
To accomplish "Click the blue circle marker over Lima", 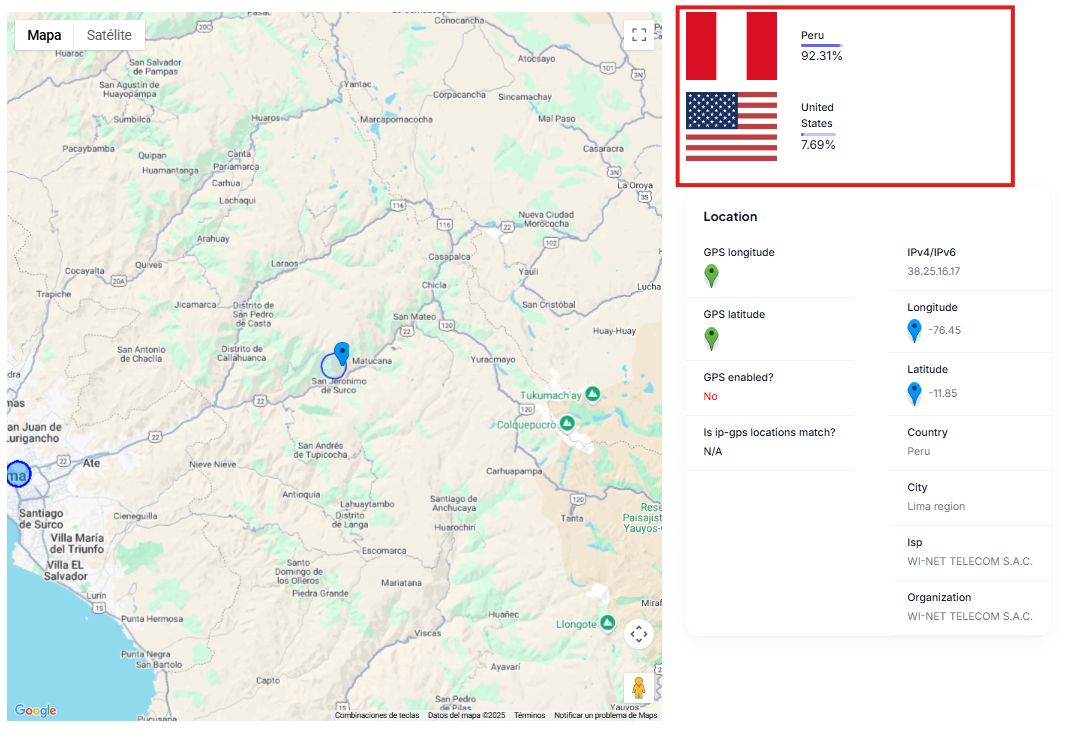I will pos(18,474).
